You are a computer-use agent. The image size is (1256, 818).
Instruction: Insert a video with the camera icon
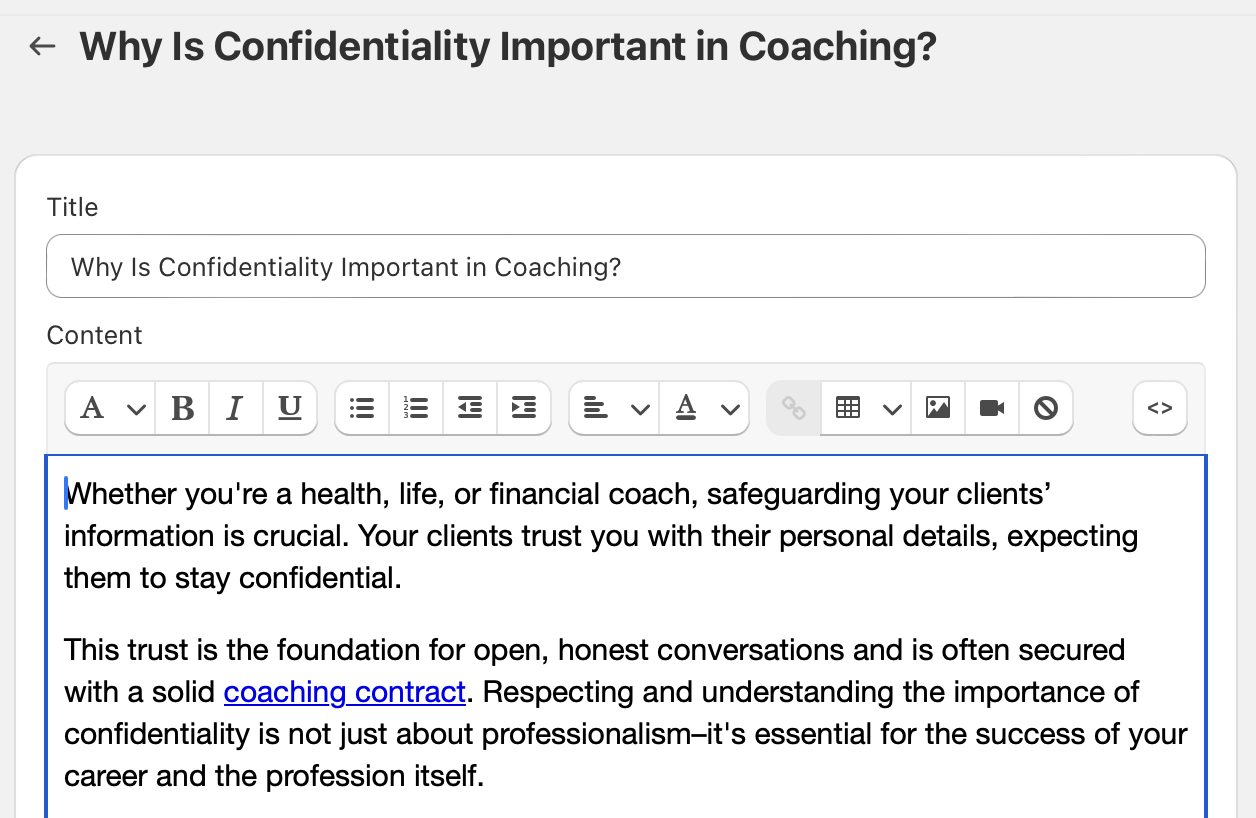(992, 408)
